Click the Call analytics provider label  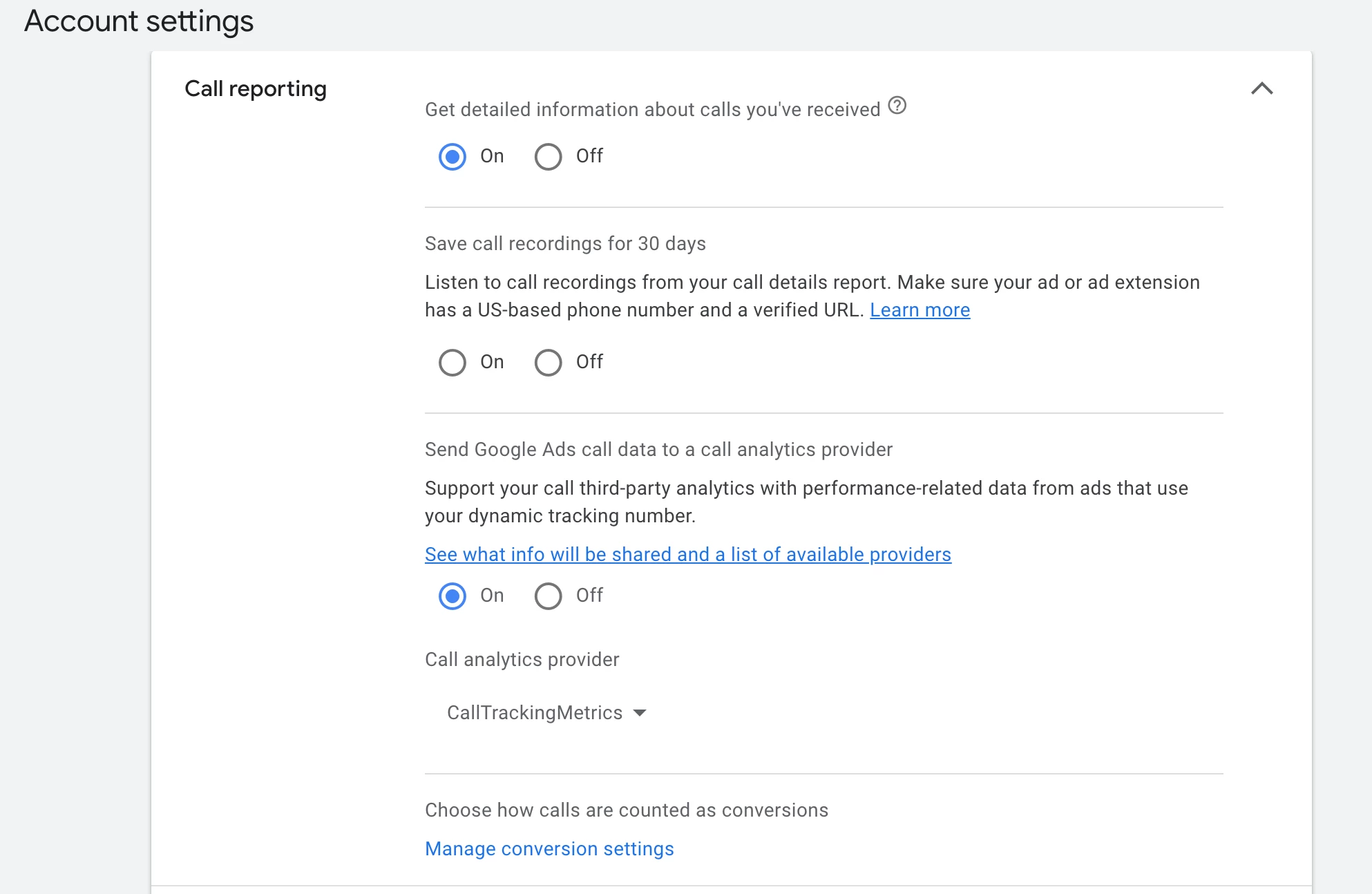point(522,660)
